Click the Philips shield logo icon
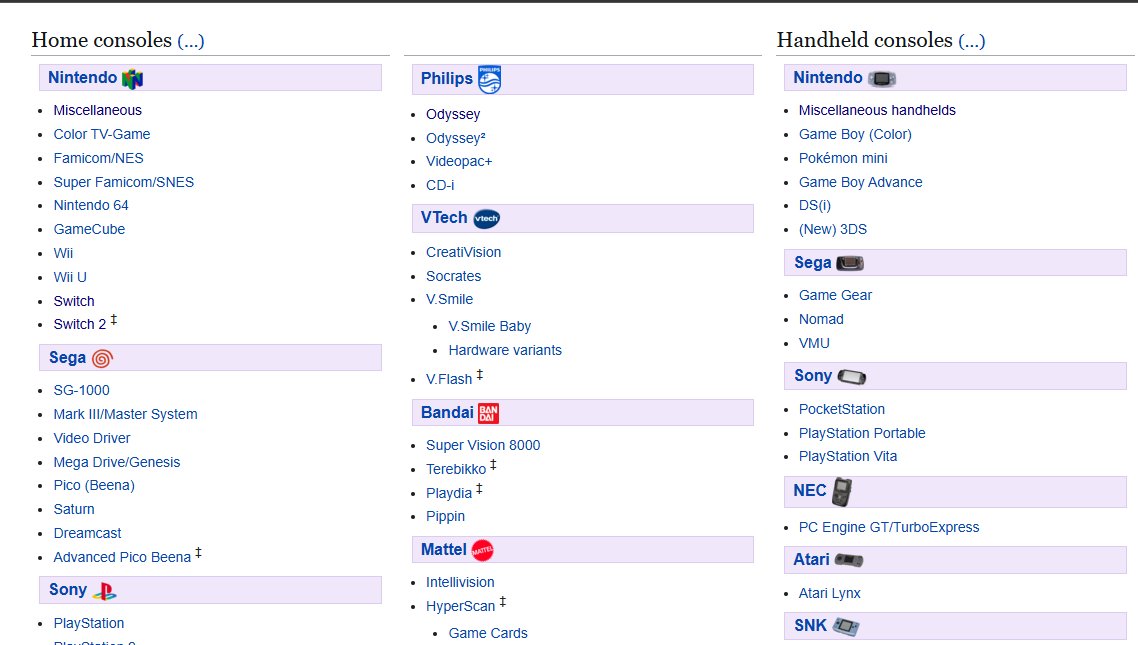This screenshot has width=1138, height=645. tap(489, 79)
